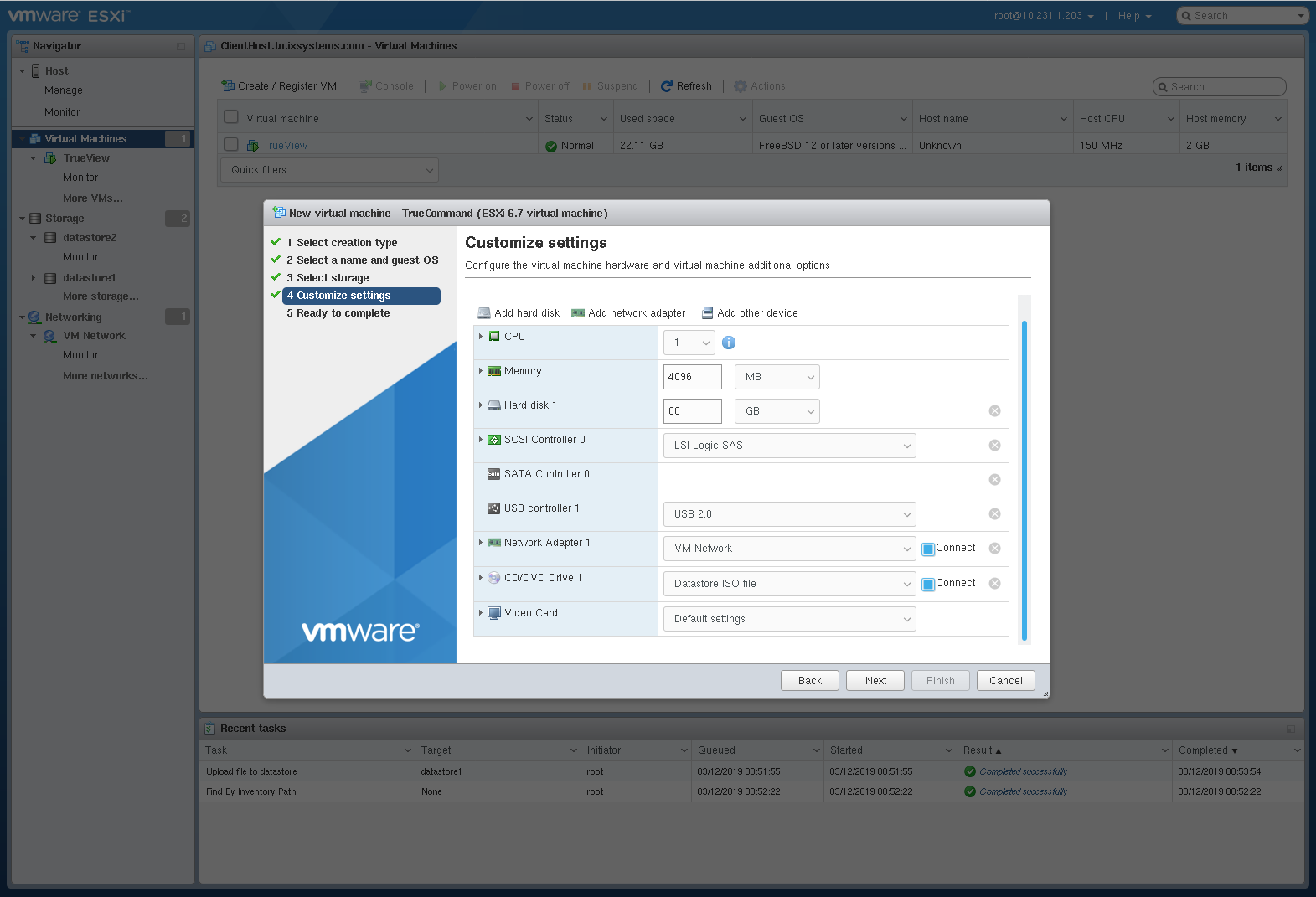Image resolution: width=1316 pixels, height=897 pixels.
Task: Click the top Search field
Action: [x=1243, y=16]
